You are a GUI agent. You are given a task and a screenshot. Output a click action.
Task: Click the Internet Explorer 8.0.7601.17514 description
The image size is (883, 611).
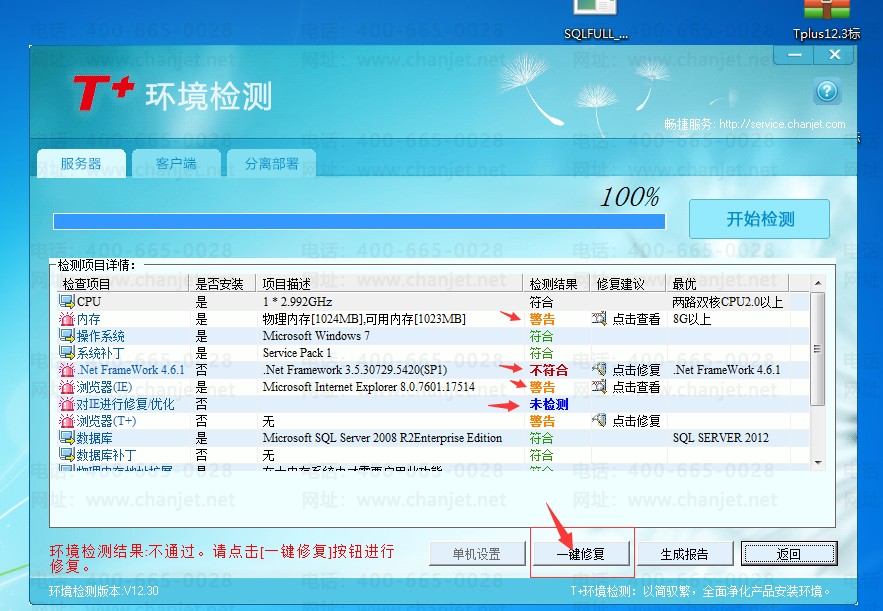(368, 387)
